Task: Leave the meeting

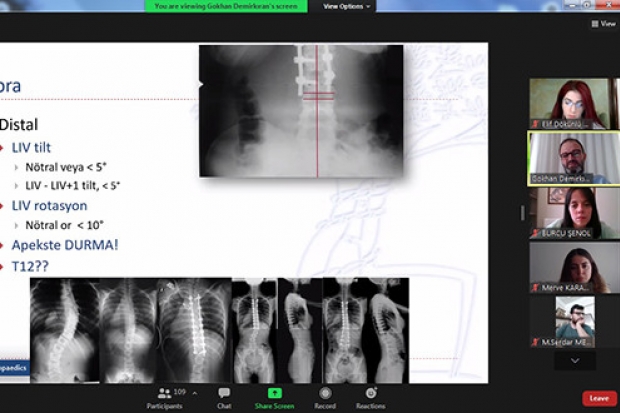Action: point(598,398)
